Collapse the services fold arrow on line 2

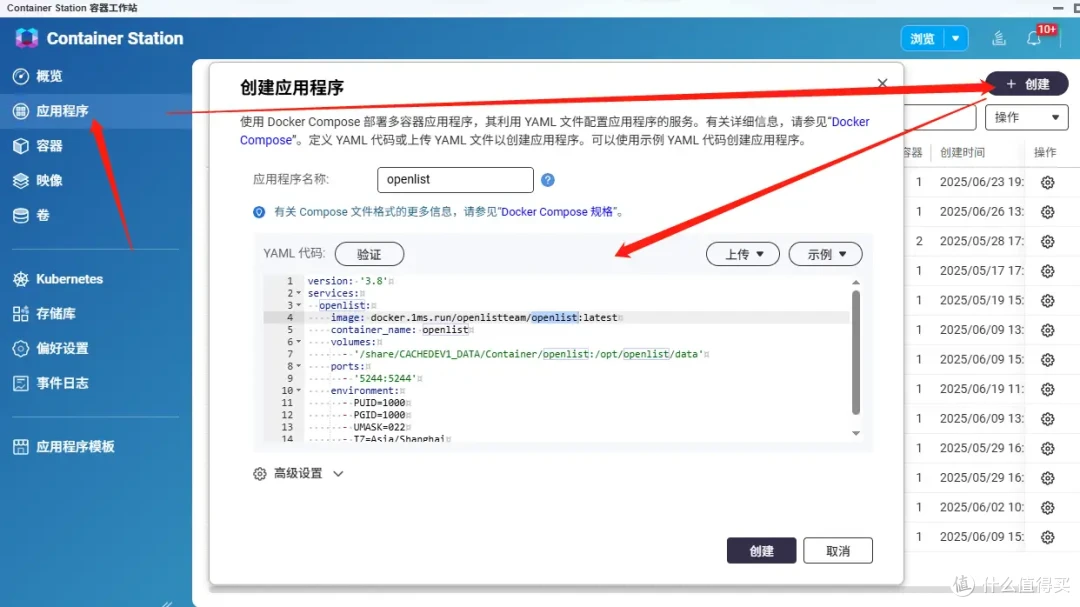299,294
